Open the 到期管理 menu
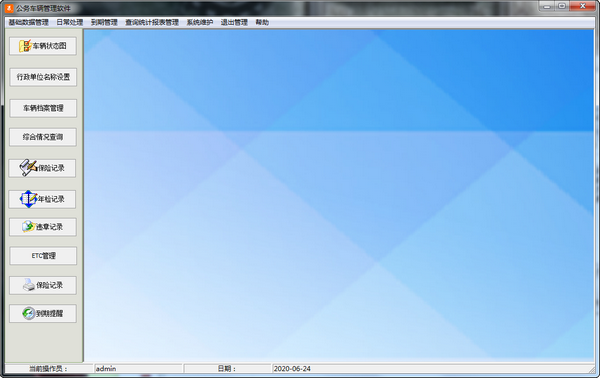Screen dimensions: 600x378 tap(104, 22)
